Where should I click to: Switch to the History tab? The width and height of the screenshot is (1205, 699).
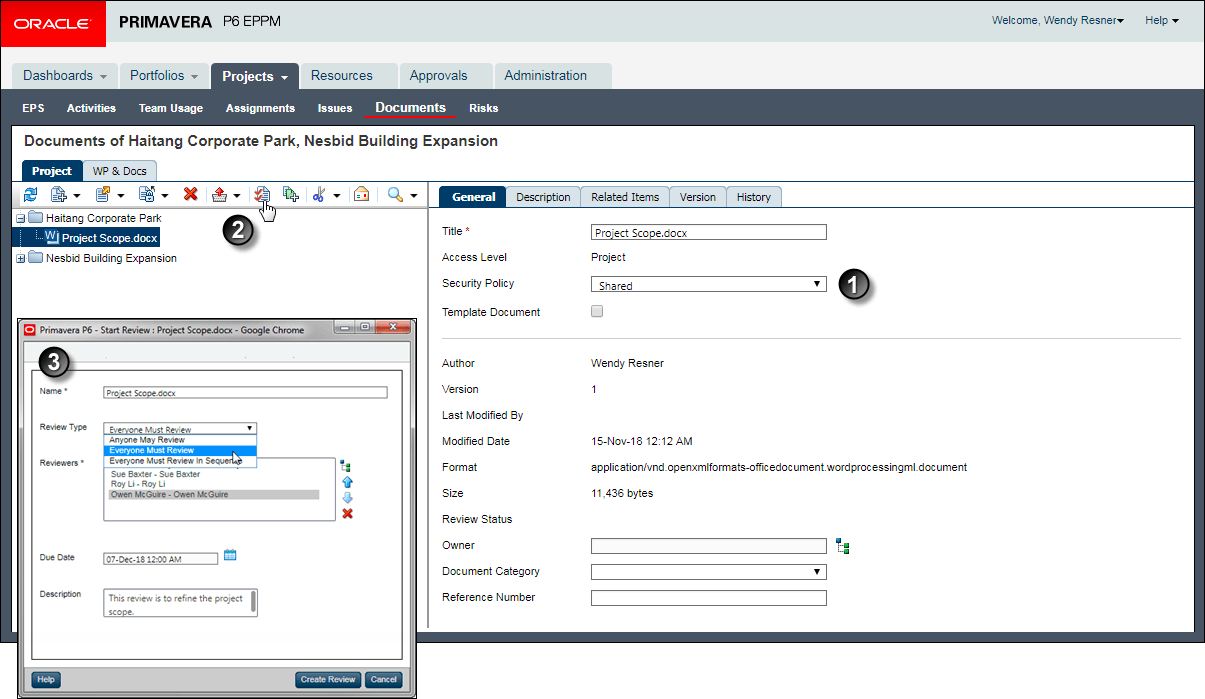pyautogui.click(x=754, y=197)
